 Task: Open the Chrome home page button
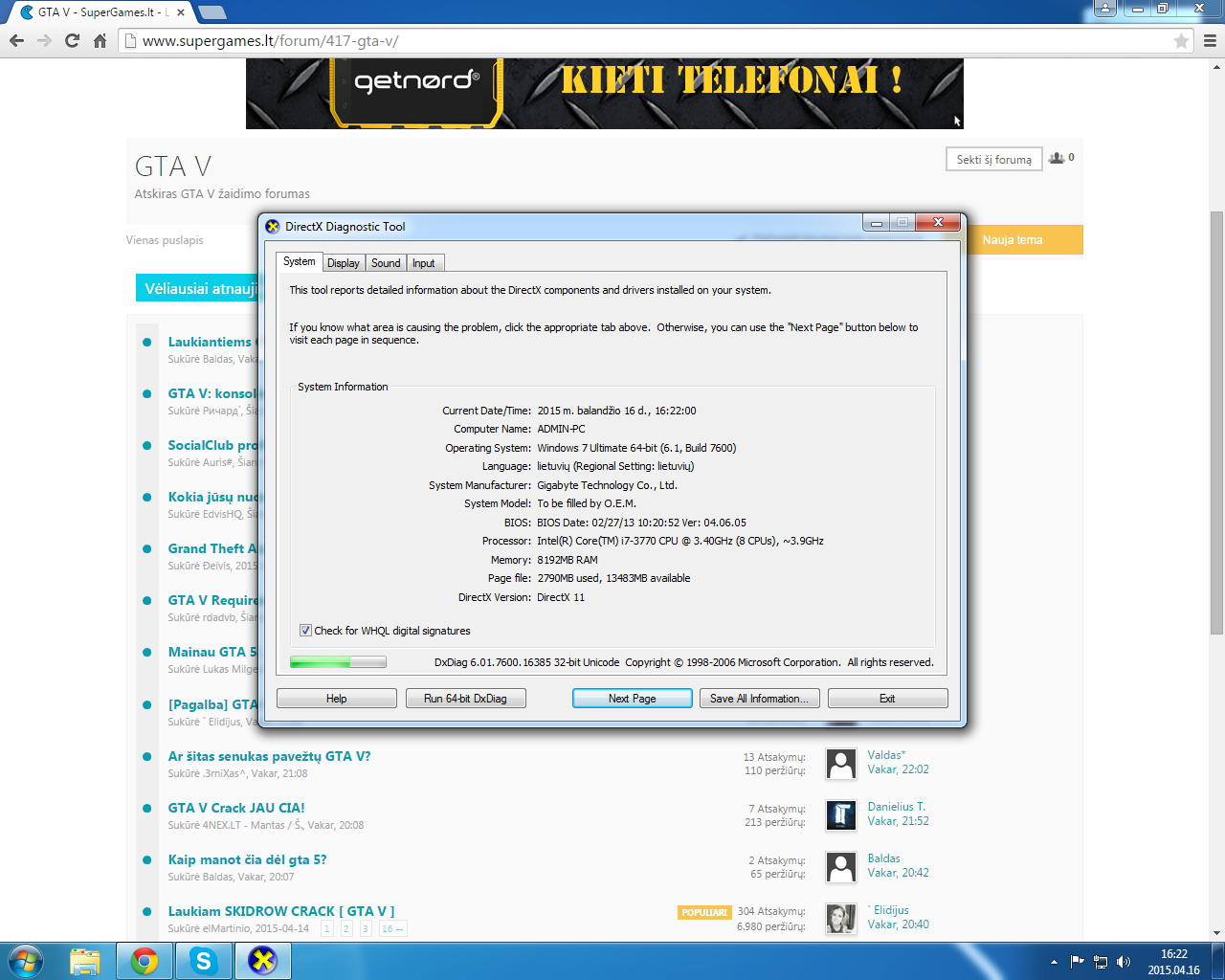(x=100, y=41)
